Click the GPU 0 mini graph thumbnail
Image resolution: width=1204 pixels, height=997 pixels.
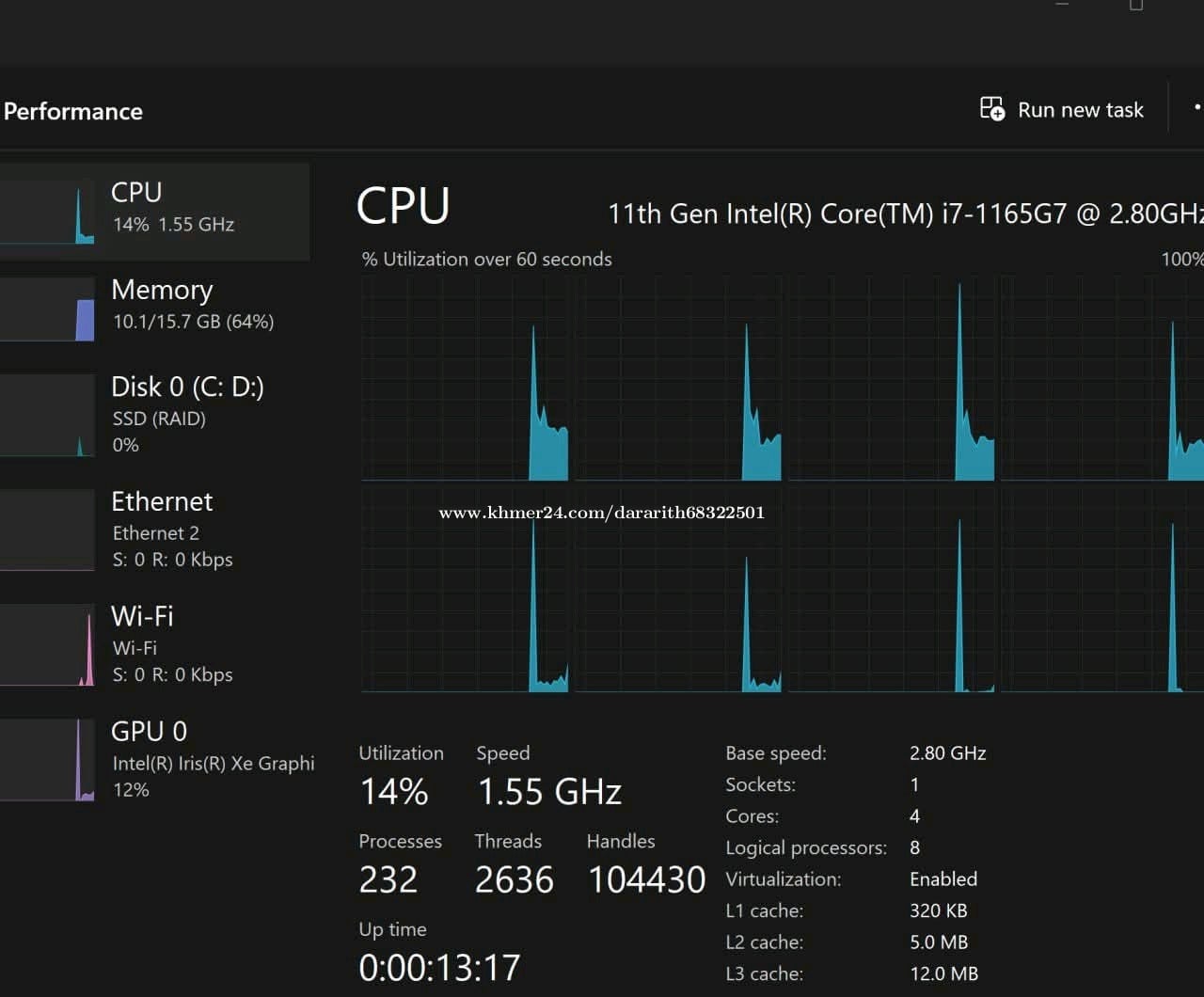pyautogui.click(x=48, y=760)
